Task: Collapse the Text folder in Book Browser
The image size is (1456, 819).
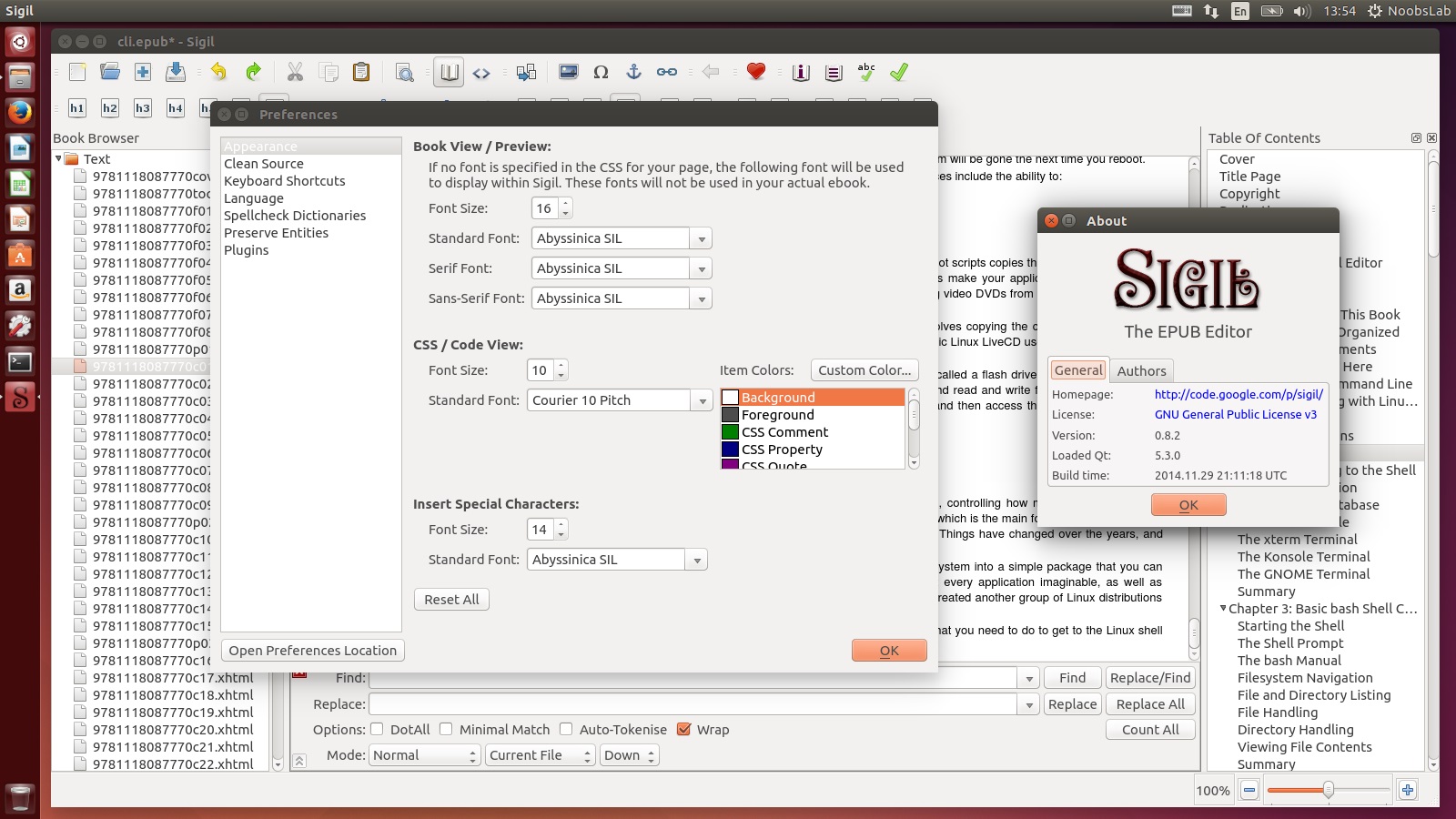Action: pos(59,158)
